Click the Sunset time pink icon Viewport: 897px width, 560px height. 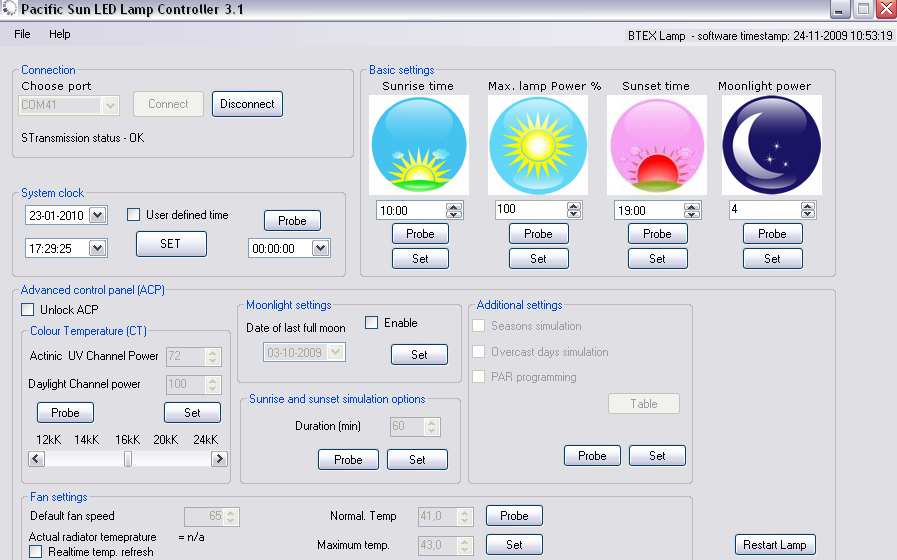pos(656,145)
